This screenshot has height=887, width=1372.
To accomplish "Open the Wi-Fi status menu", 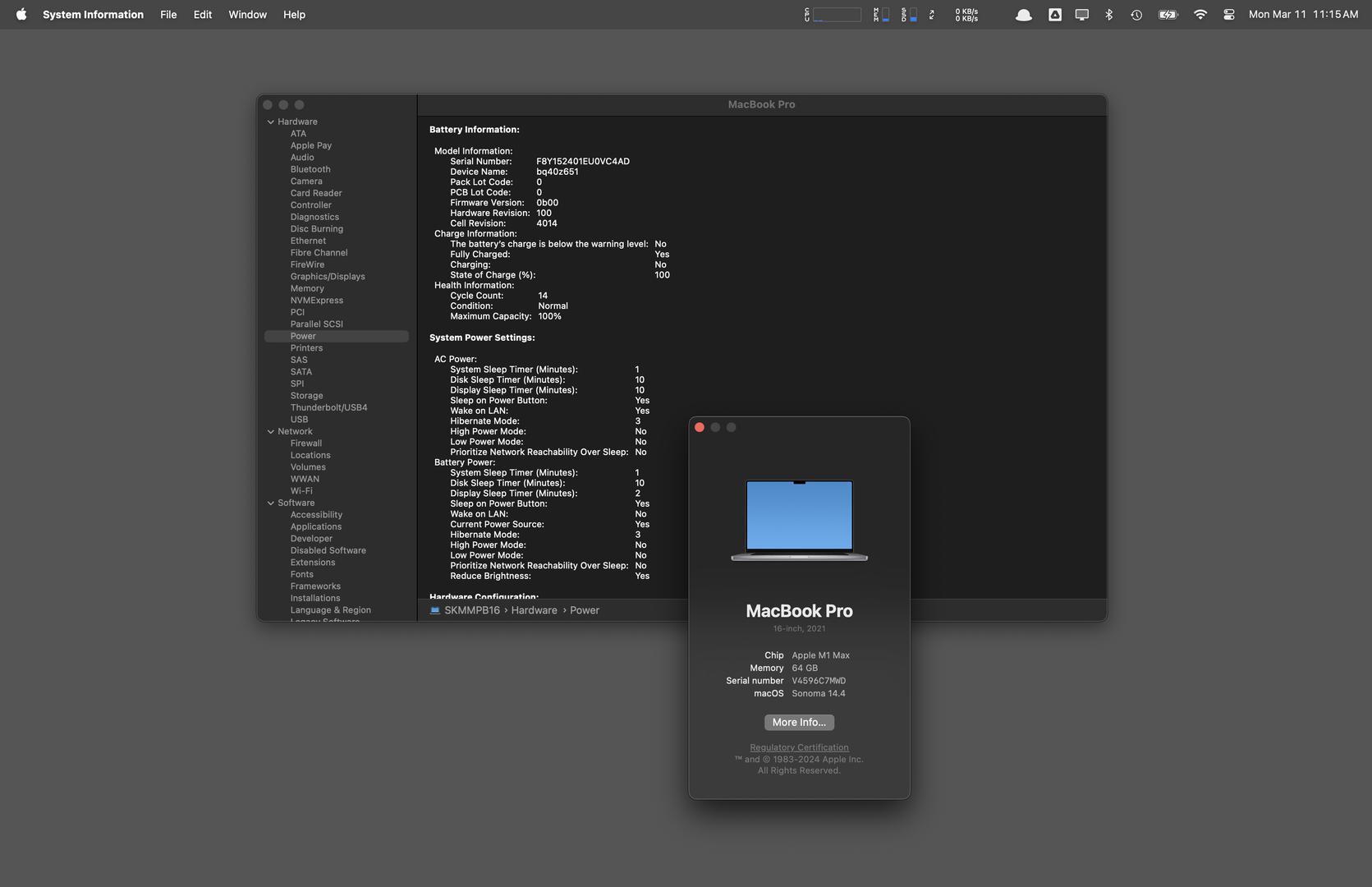I will pyautogui.click(x=1200, y=14).
